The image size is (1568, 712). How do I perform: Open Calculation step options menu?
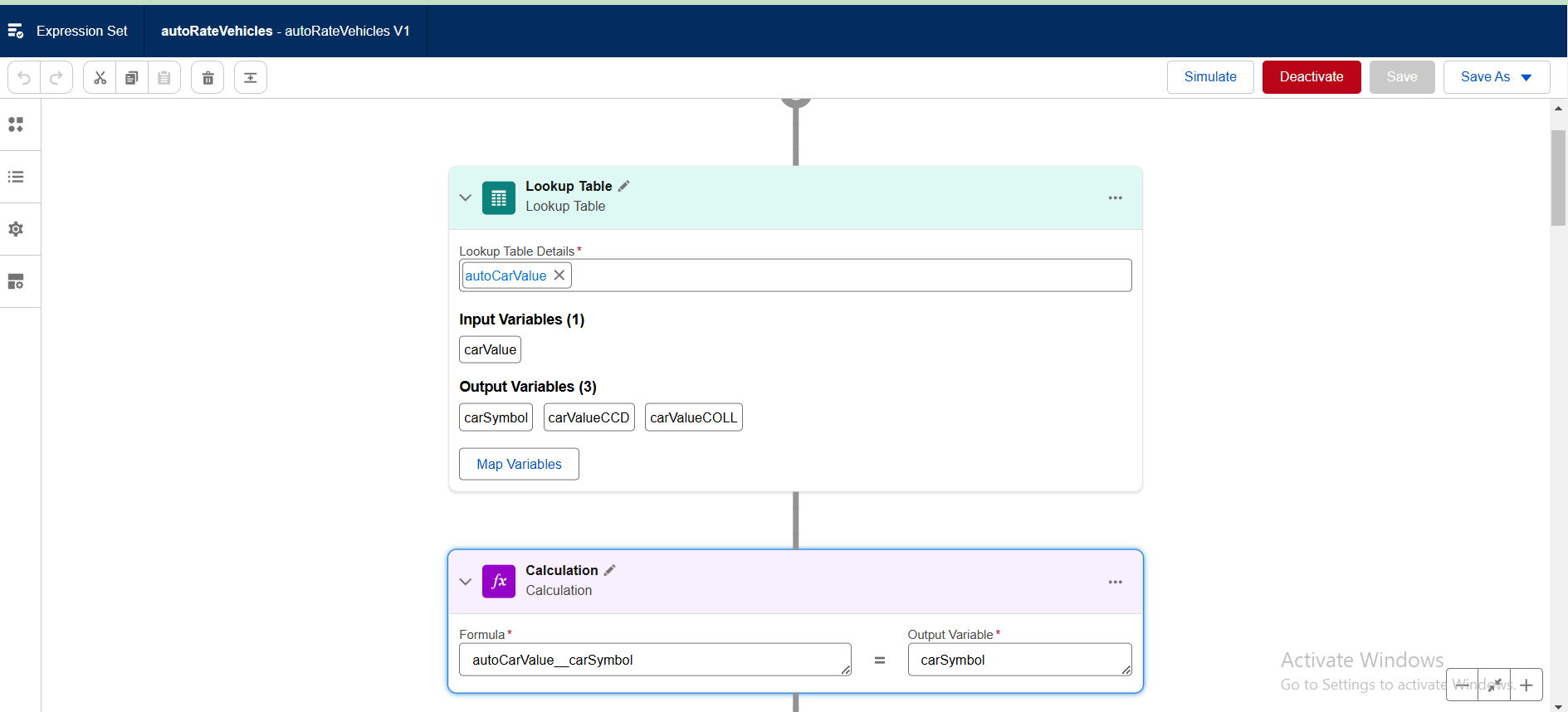(1115, 582)
